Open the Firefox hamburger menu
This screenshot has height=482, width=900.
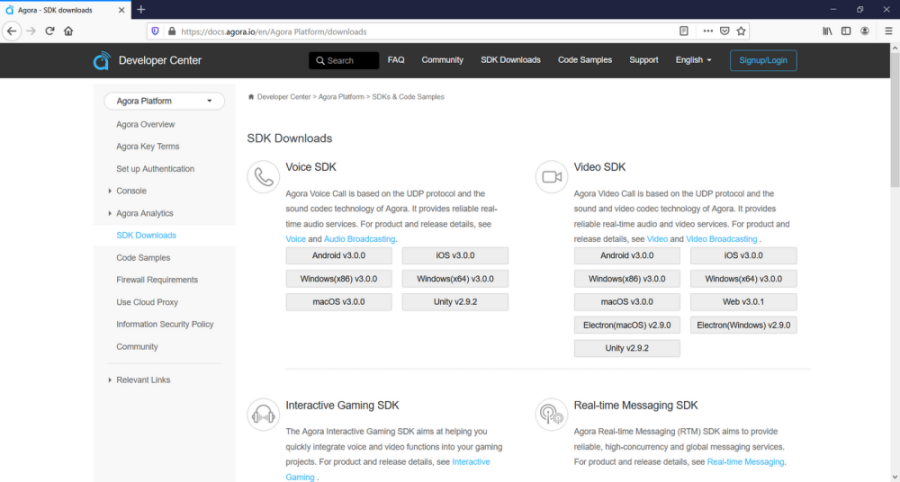(x=888, y=31)
